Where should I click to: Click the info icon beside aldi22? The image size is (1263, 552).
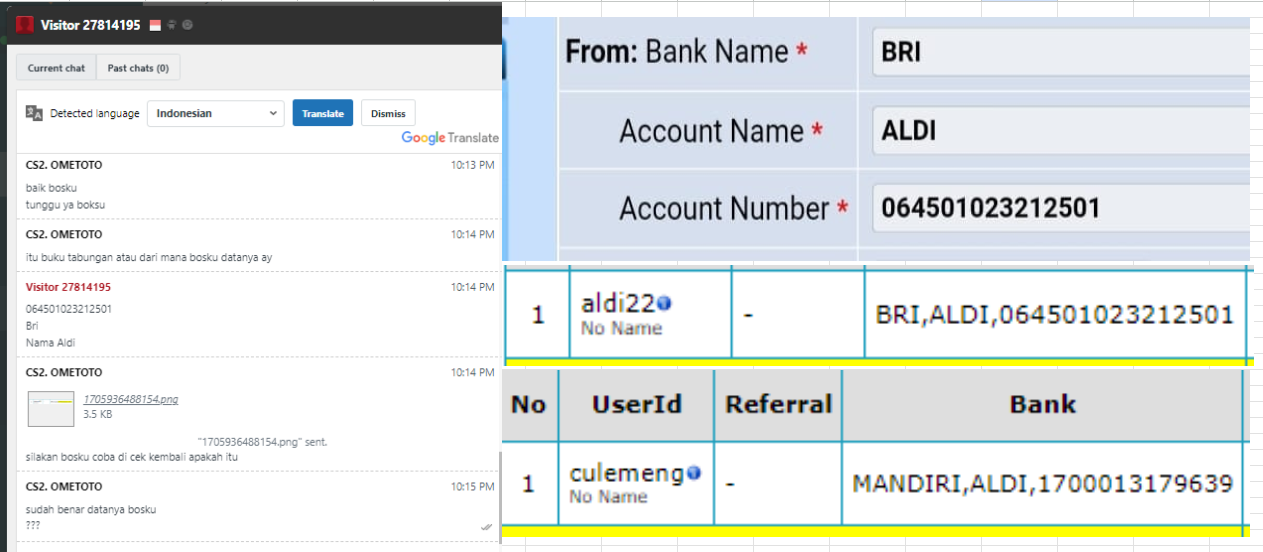coord(664,304)
